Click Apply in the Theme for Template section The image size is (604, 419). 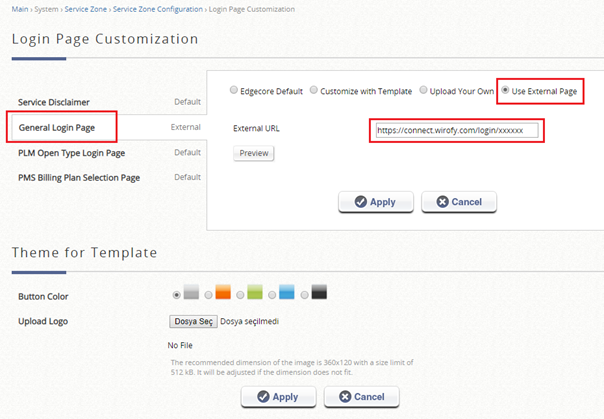(x=277, y=396)
